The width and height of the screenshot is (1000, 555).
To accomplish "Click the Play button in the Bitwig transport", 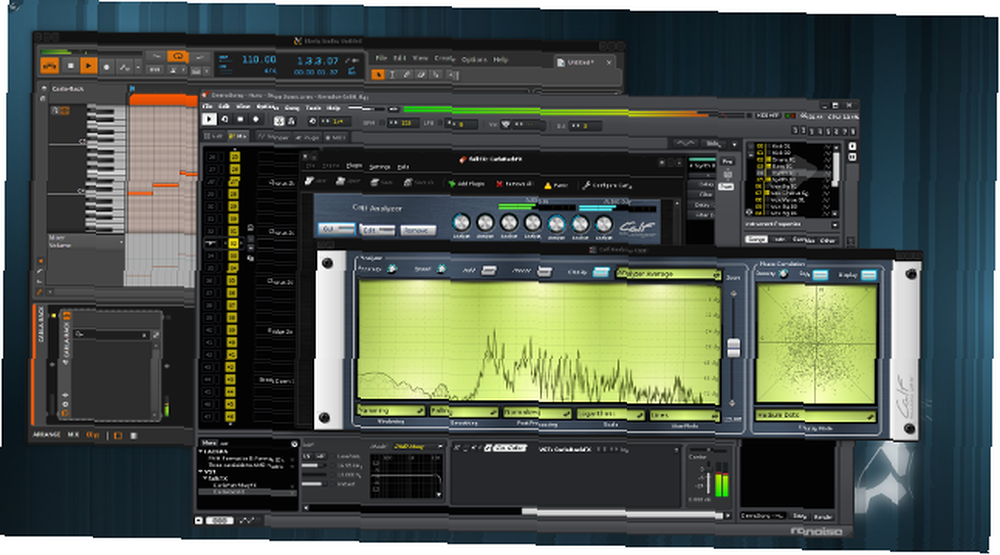I will pos(89,66).
